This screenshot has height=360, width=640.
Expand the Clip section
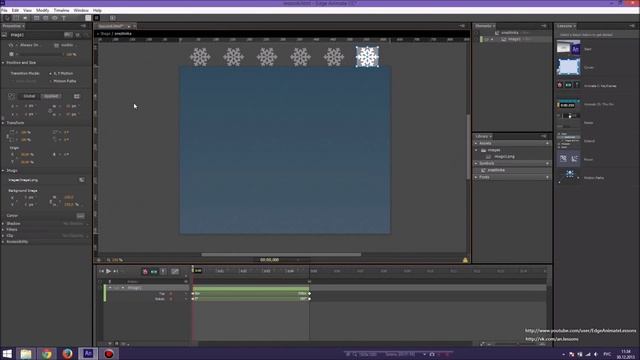coord(3,236)
